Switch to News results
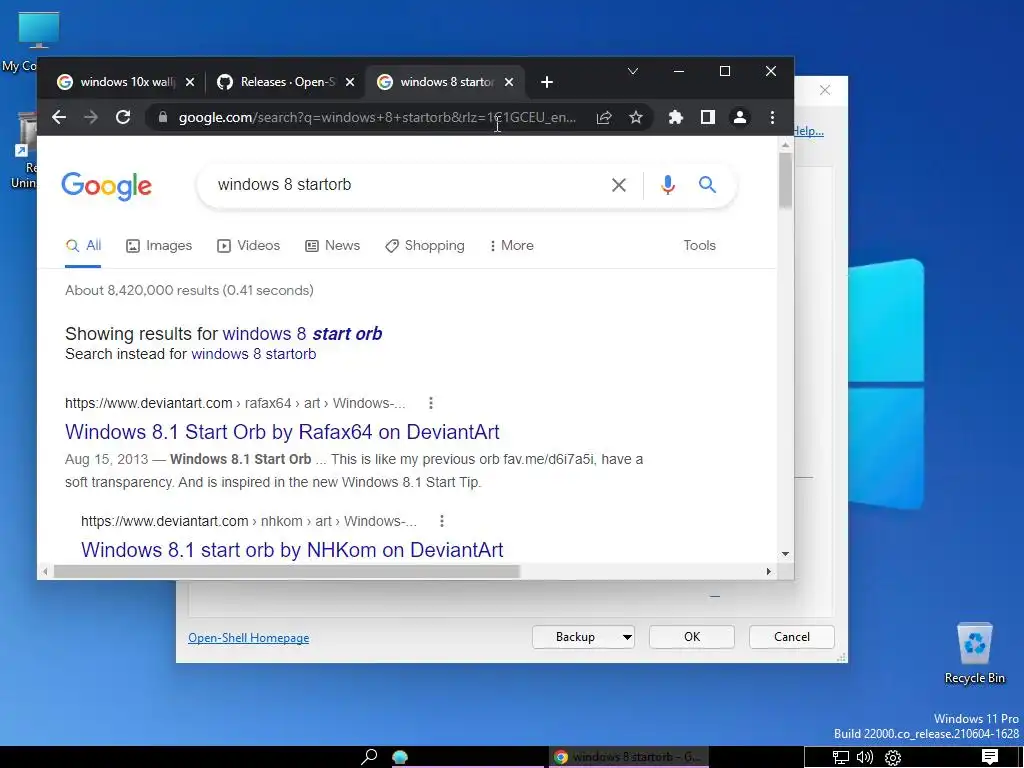 point(332,246)
